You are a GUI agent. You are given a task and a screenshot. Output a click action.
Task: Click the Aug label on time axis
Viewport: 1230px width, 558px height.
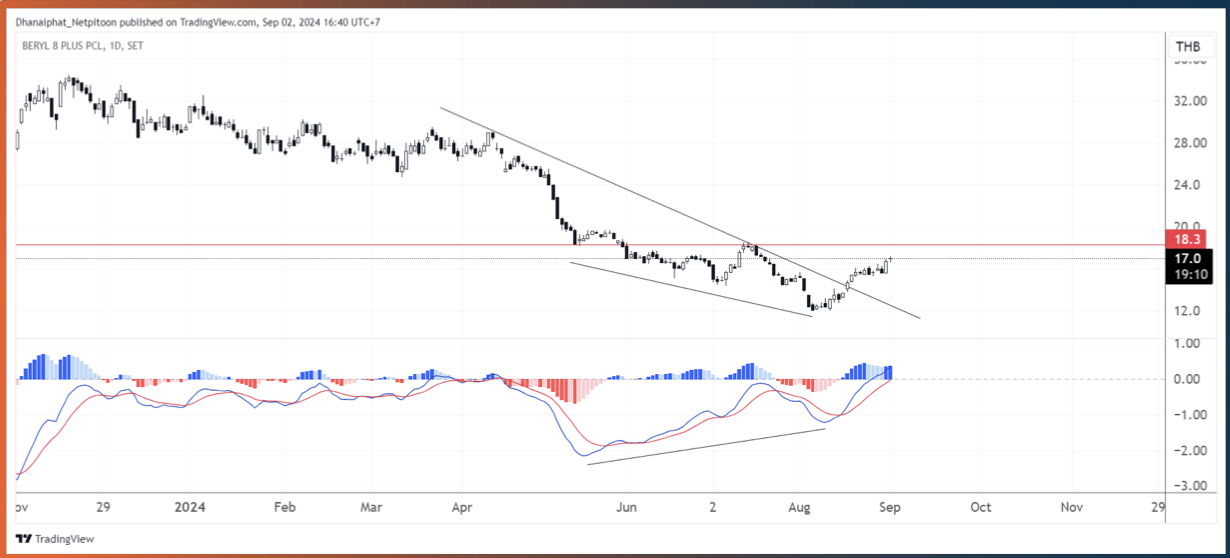(799, 507)
